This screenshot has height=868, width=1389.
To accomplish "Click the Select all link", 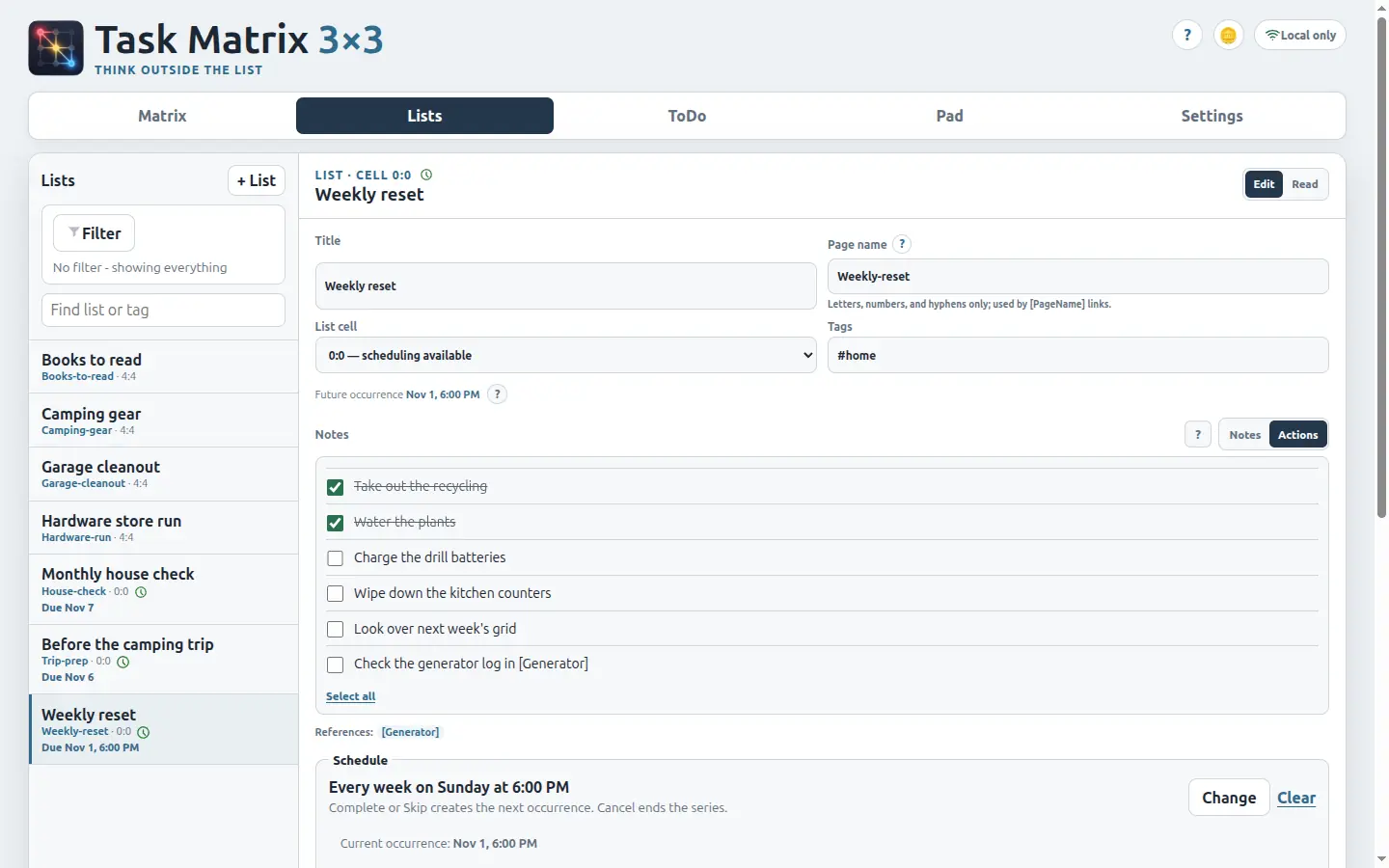I will coord(351,696).
